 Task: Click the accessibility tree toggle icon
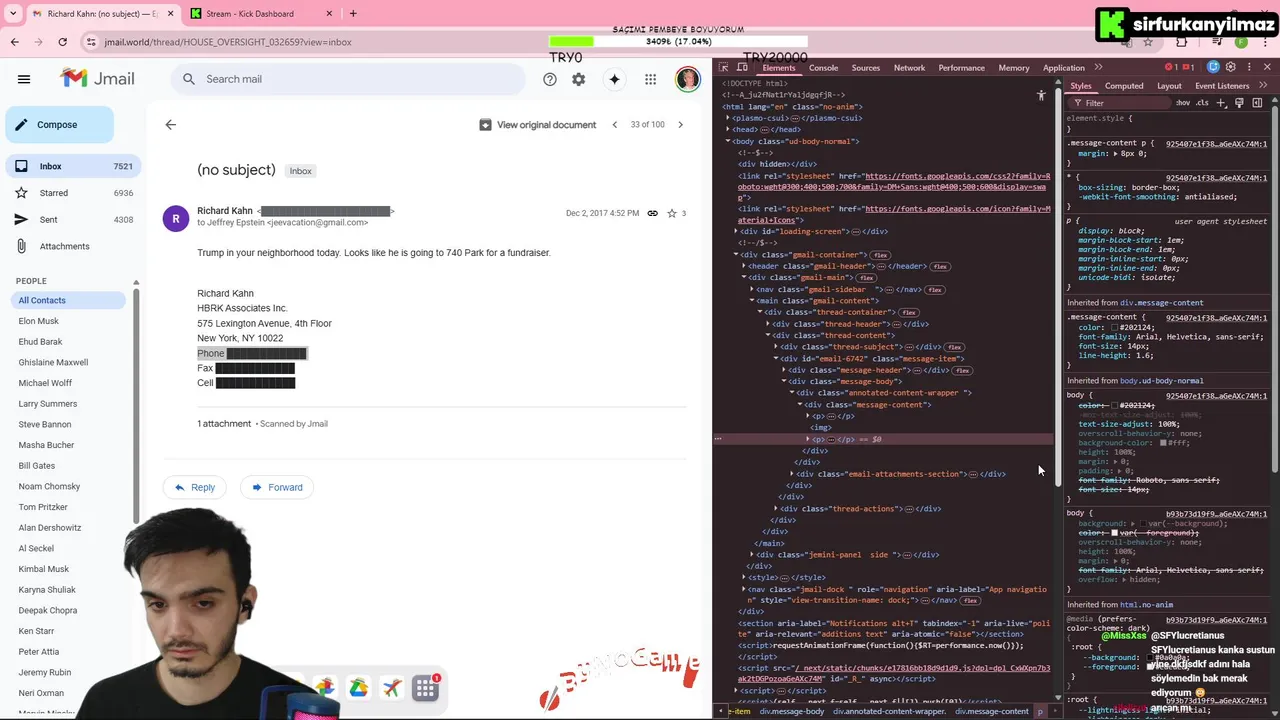pos(1041,96)
